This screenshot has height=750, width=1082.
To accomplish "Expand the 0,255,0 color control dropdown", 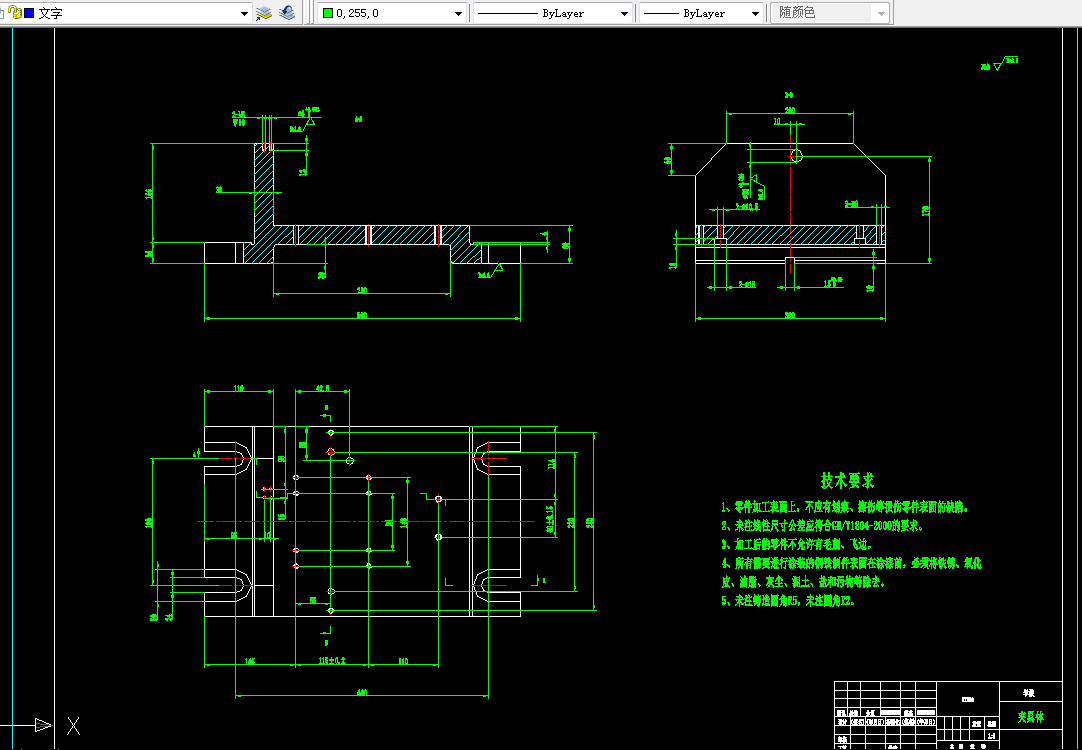I will [x=458, y=13].
